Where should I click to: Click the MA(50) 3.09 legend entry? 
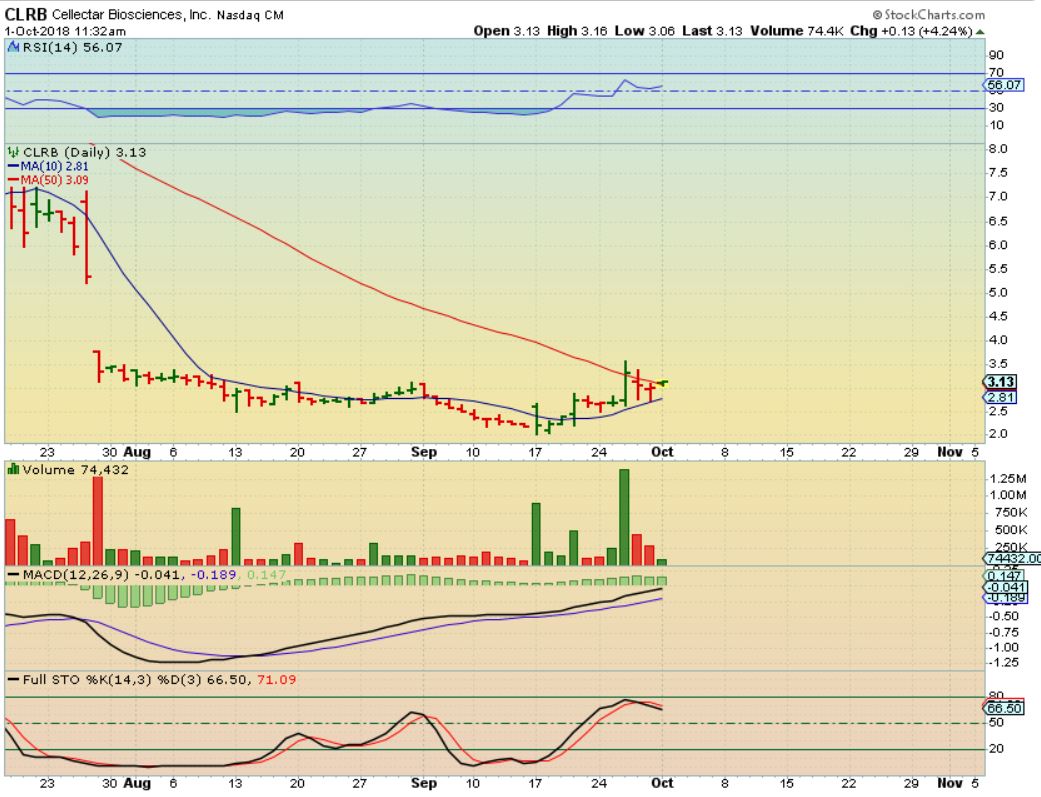click(x=54, y=180)
